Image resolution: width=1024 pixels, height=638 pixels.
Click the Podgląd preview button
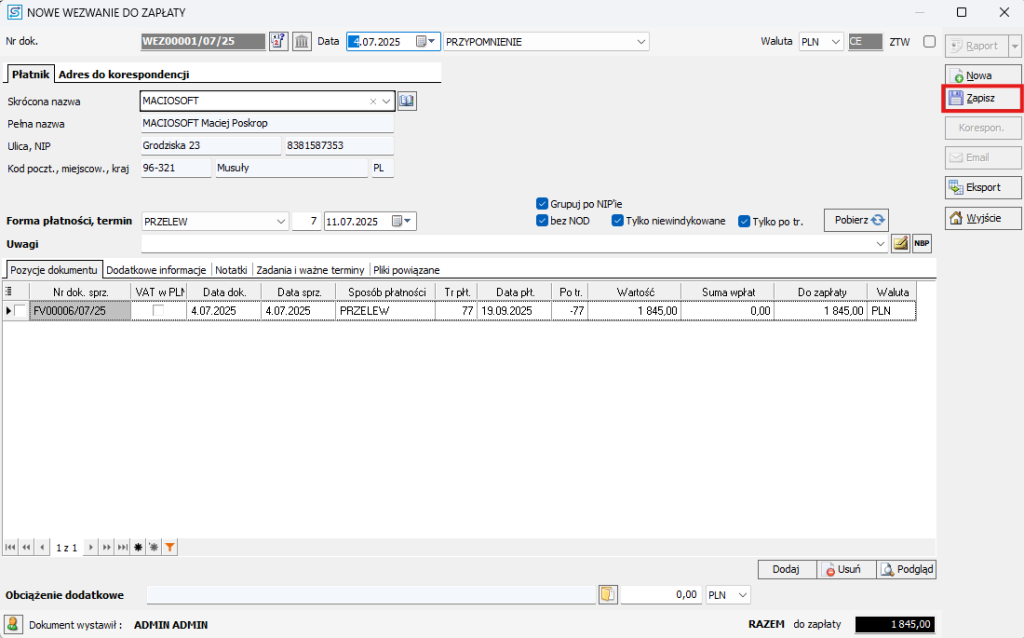click(906, 569)
